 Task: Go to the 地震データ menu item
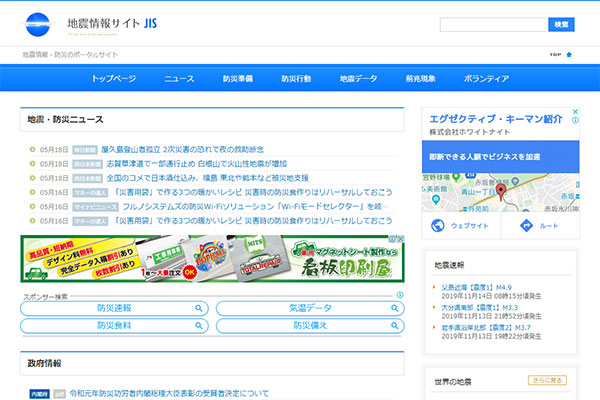coord(358,78)
